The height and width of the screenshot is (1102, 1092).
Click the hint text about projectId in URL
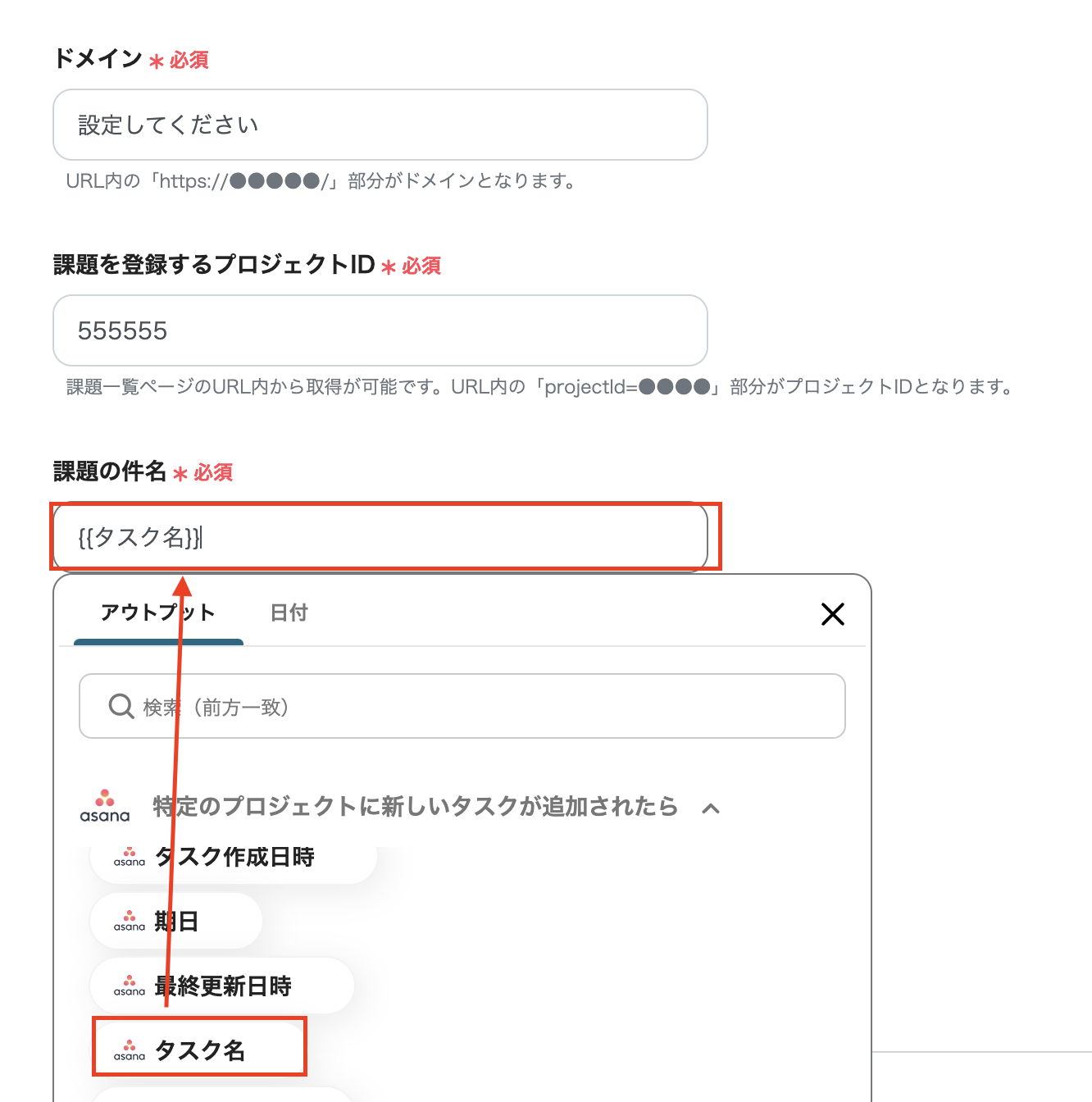click(x=541, y=387)
